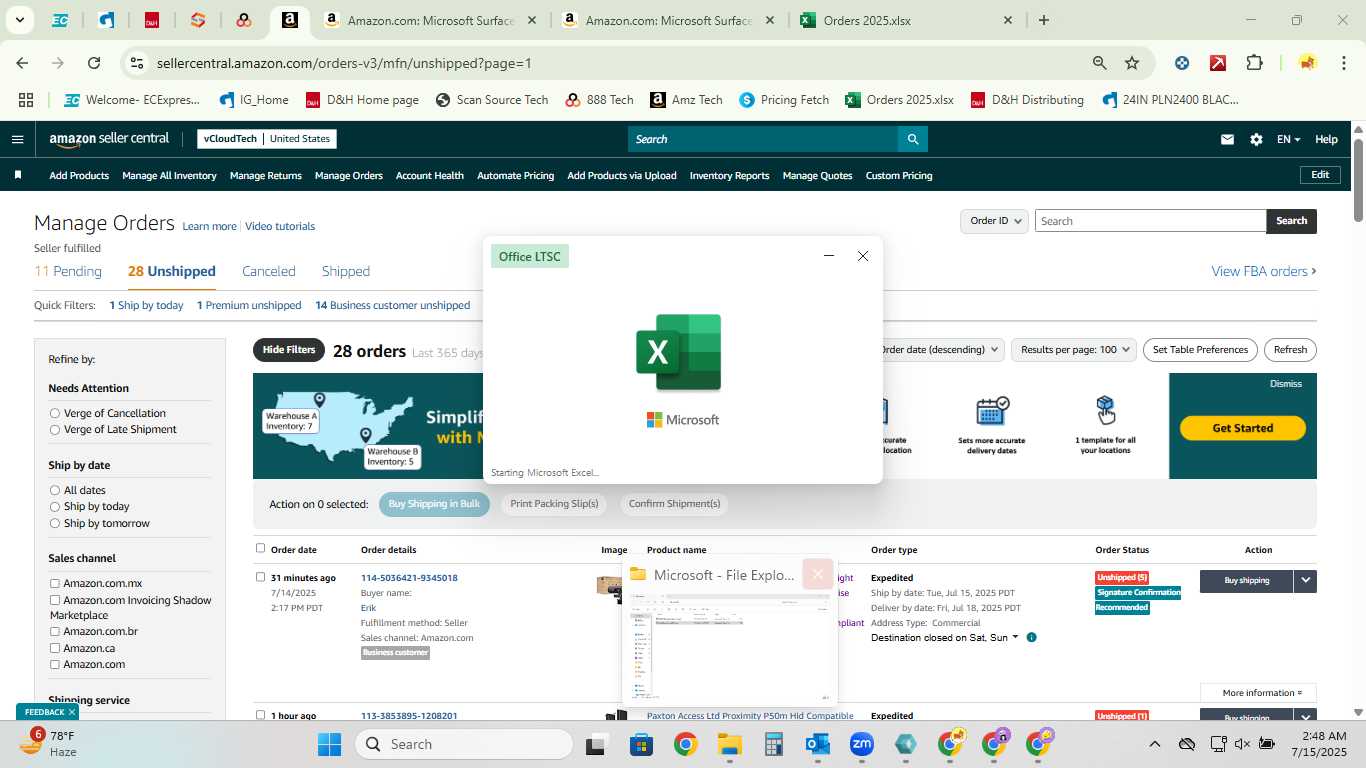This screenshot has width=1366, height=768.
Task: Select the Verge of Late Shipment radio
Action: (x=55, y=429)
